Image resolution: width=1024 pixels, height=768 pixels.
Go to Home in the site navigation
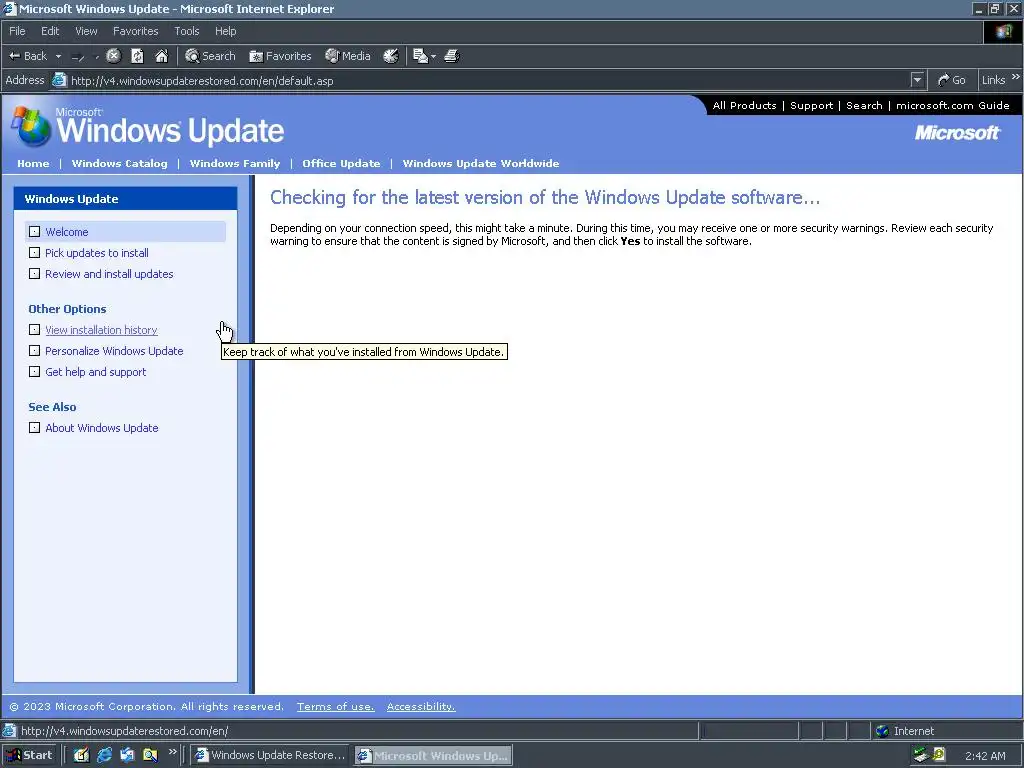tap(33, 163)
